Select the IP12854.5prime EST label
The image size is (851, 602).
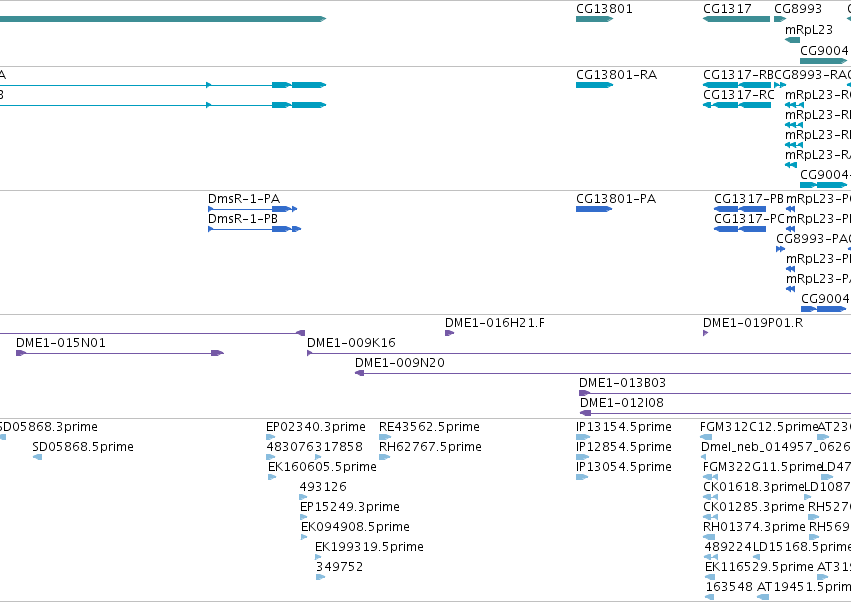point(624,447)
